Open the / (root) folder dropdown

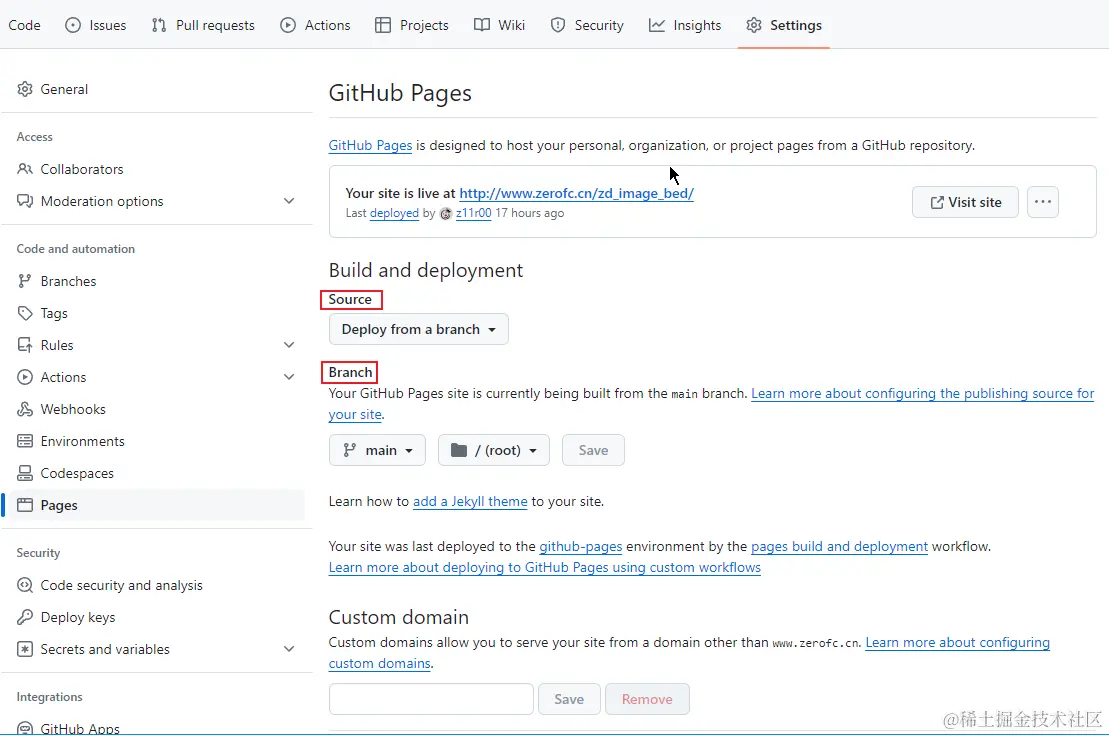494,450
